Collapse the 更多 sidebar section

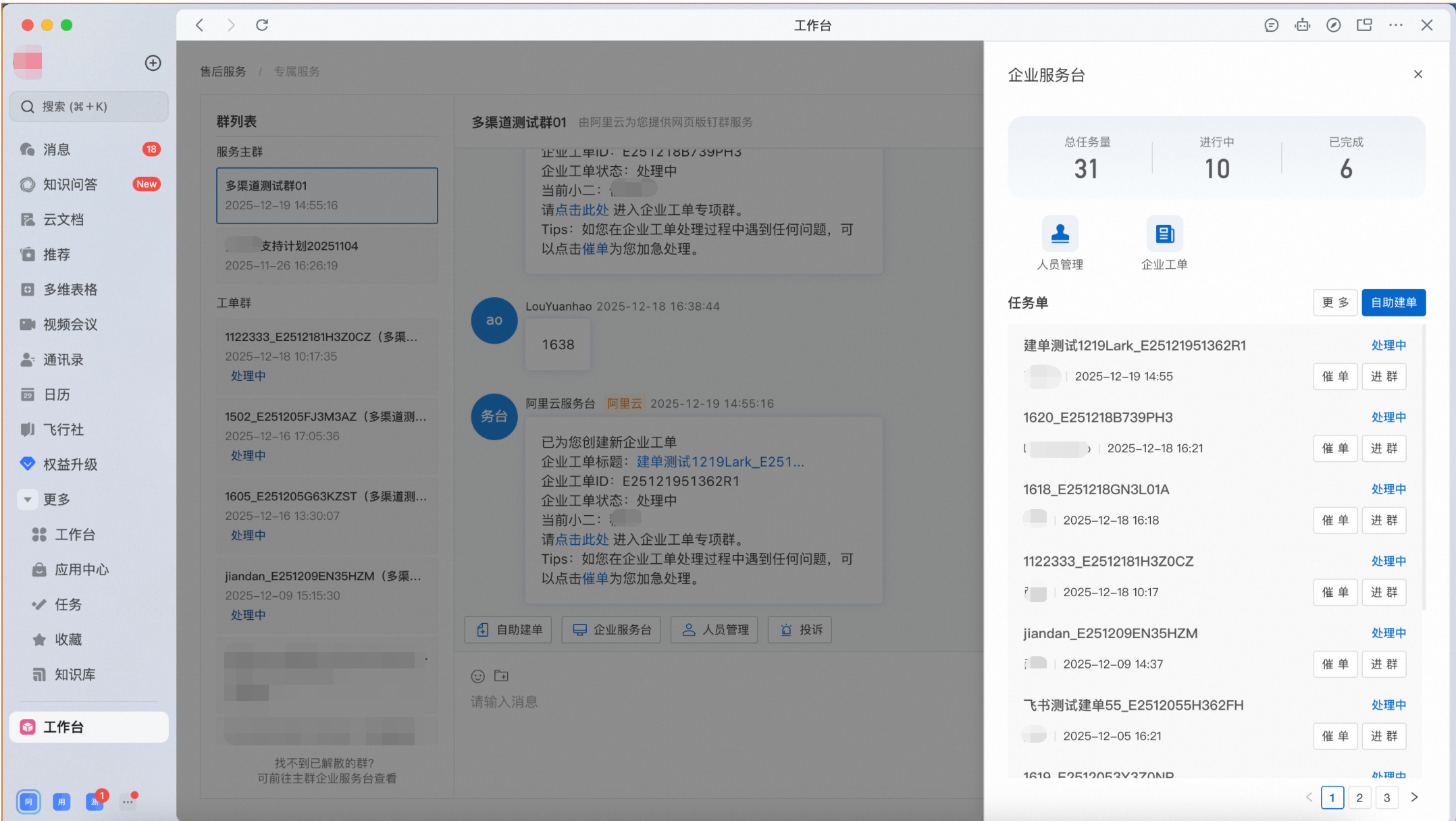28,500
